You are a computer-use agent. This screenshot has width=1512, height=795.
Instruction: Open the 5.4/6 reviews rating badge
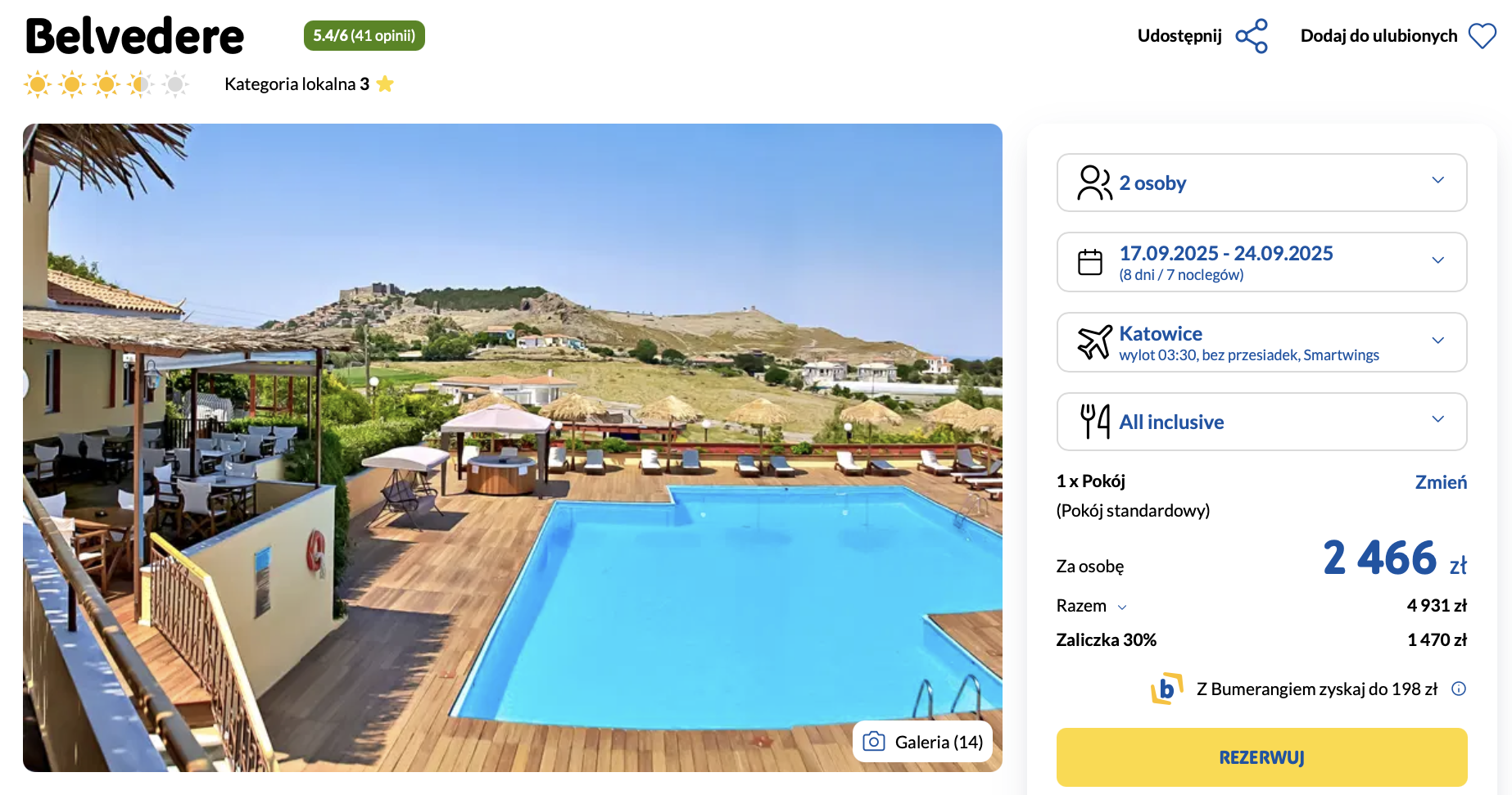coord(364,36)
